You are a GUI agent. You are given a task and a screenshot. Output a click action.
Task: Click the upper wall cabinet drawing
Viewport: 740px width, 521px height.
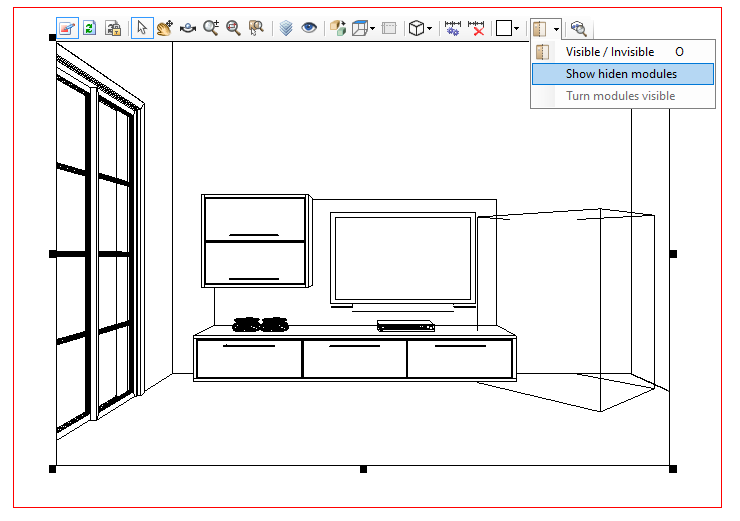[x=255, y=241]
